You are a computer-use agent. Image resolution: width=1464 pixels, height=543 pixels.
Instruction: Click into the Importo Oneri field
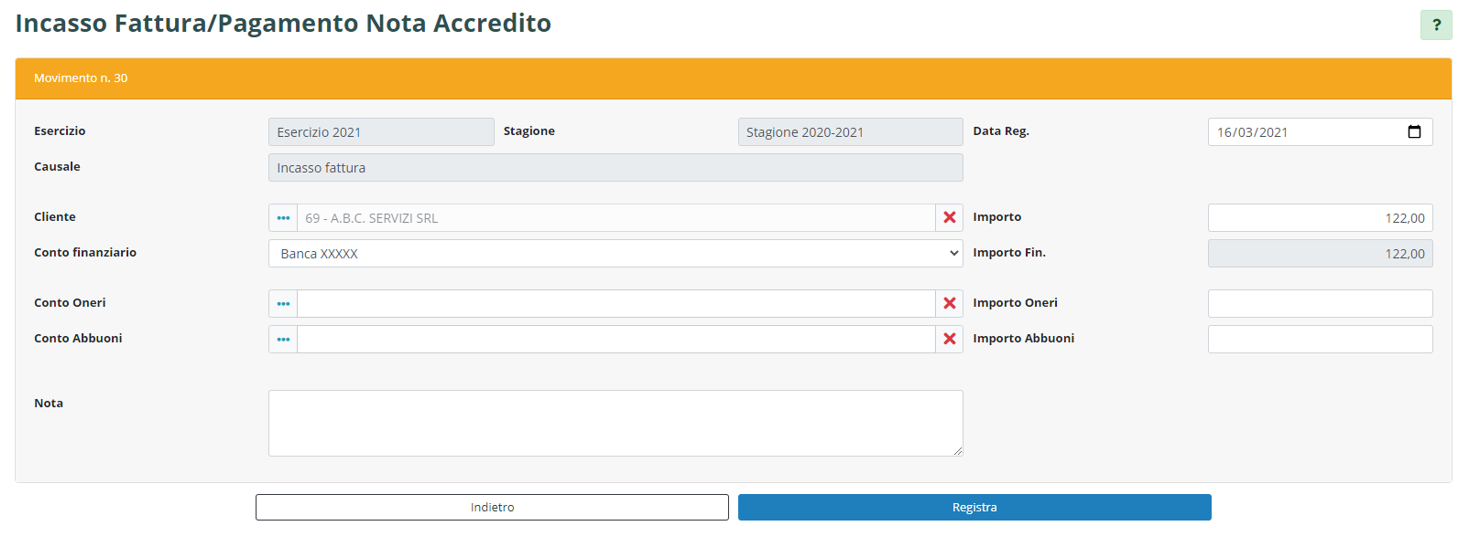click(x=1319, y=304)
